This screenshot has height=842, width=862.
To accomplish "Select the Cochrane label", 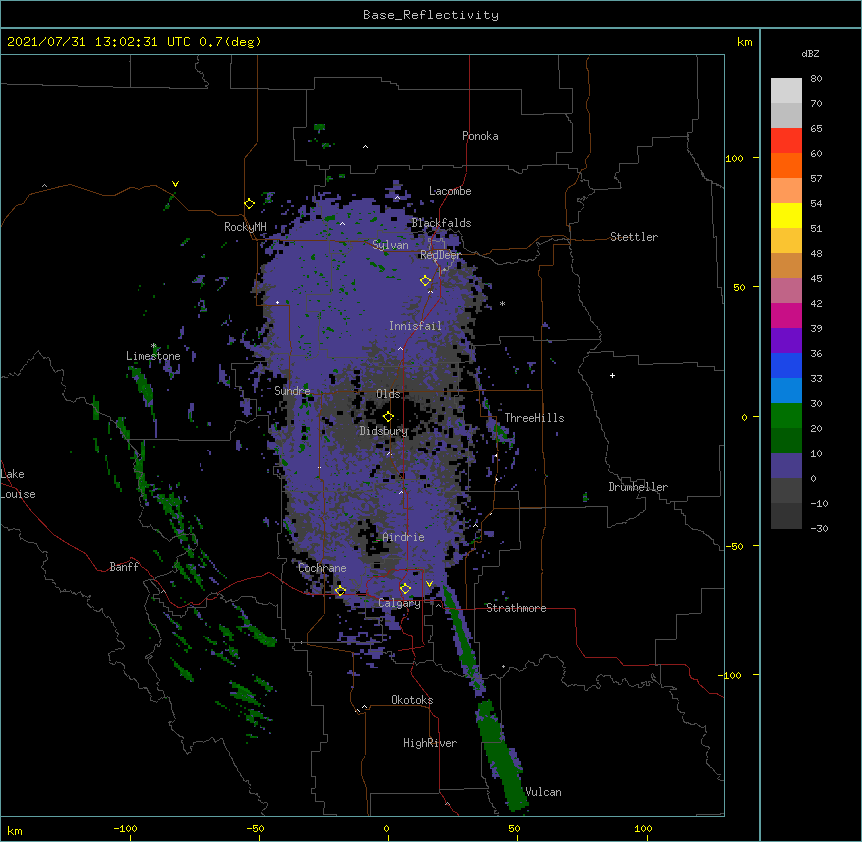I will [x=322, y=568].
